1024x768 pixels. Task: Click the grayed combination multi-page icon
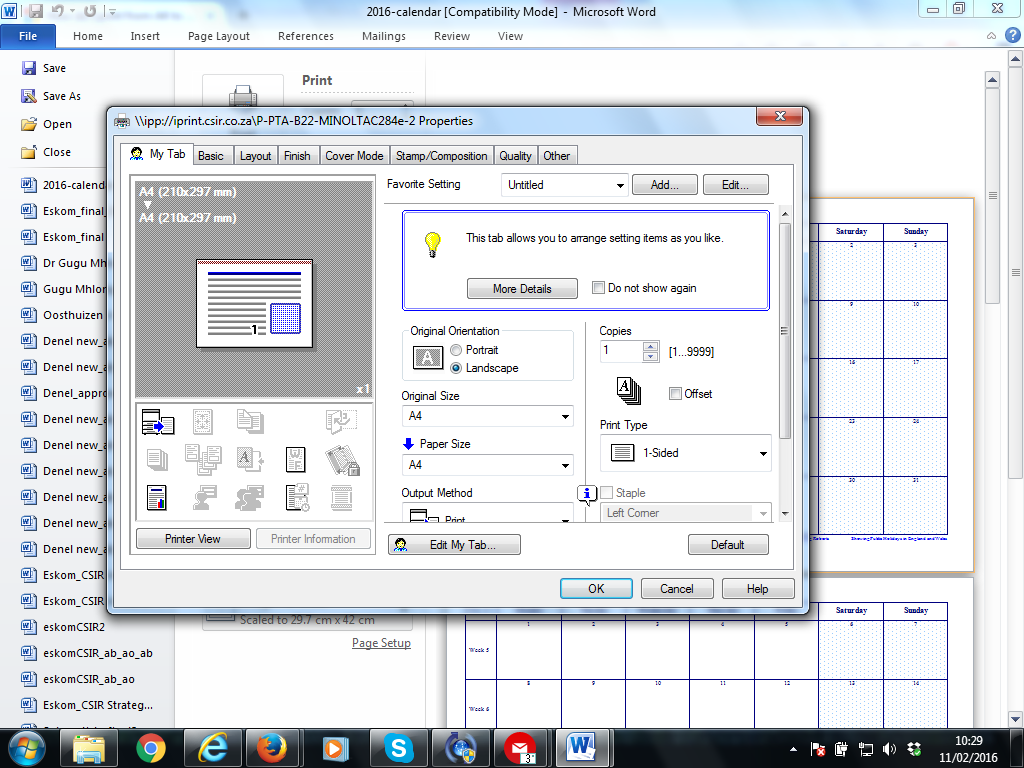(203, 459)
